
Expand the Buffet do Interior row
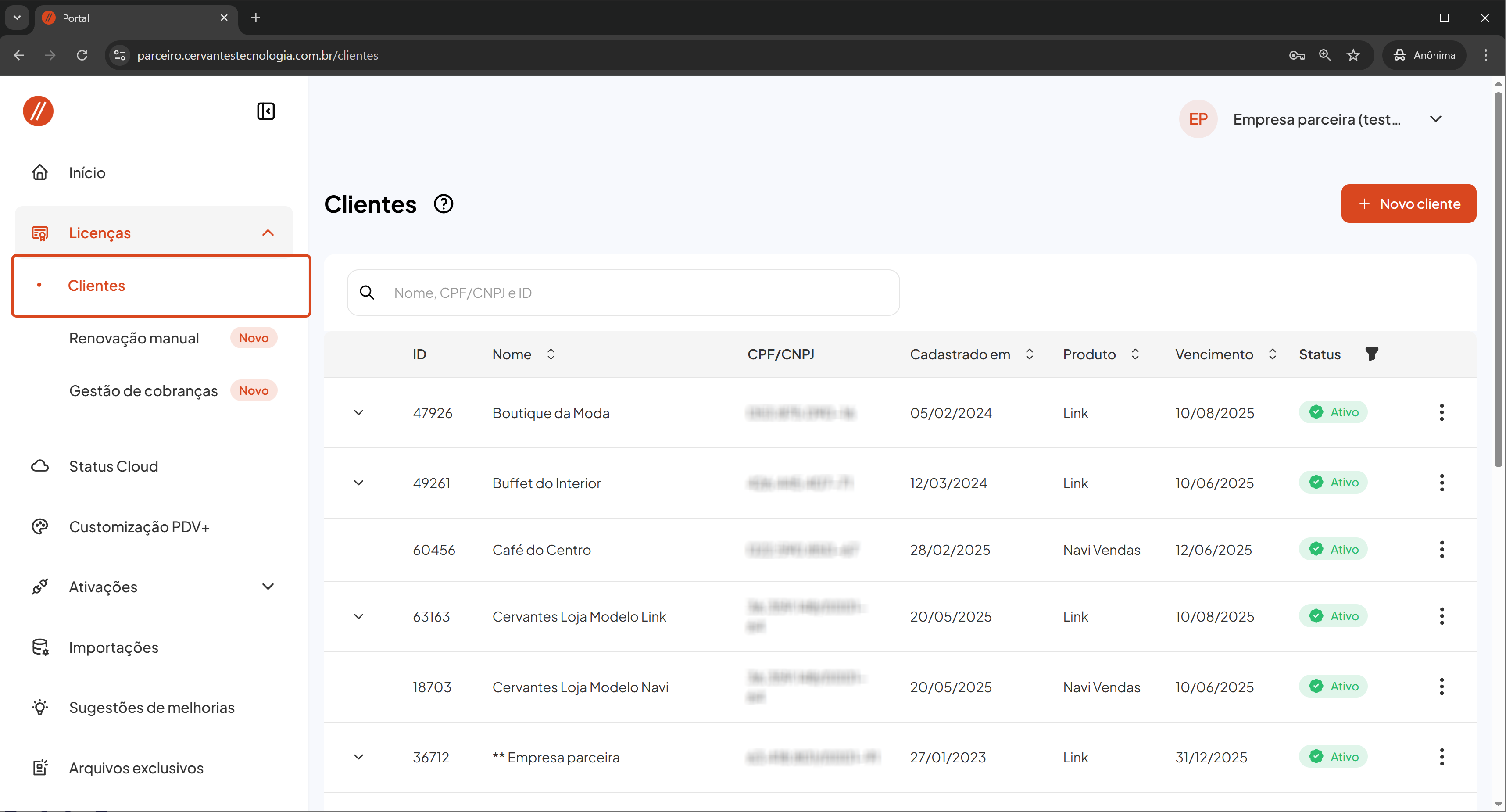358,483
